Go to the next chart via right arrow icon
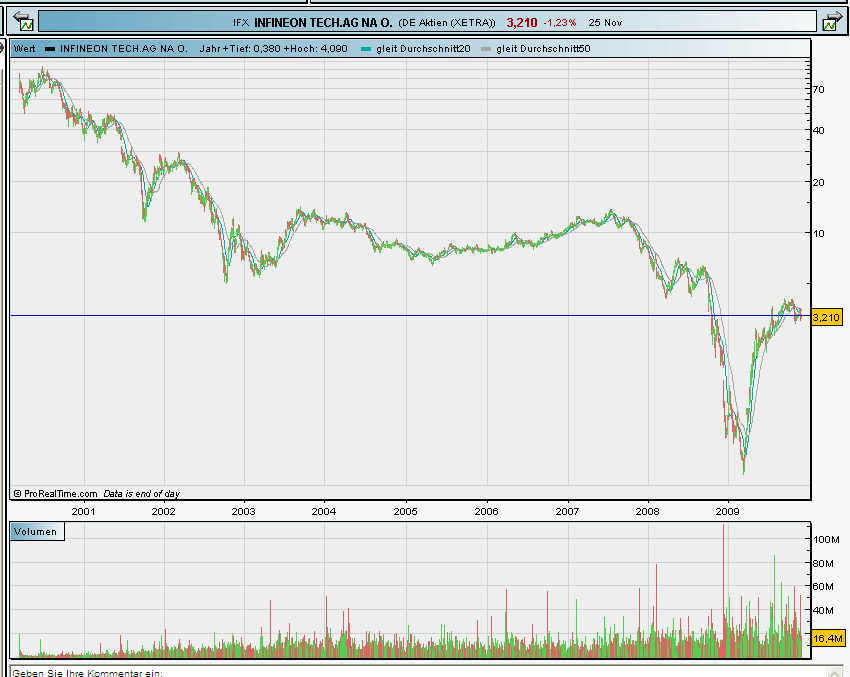850x677 pixels. click(x=832, y=22)
